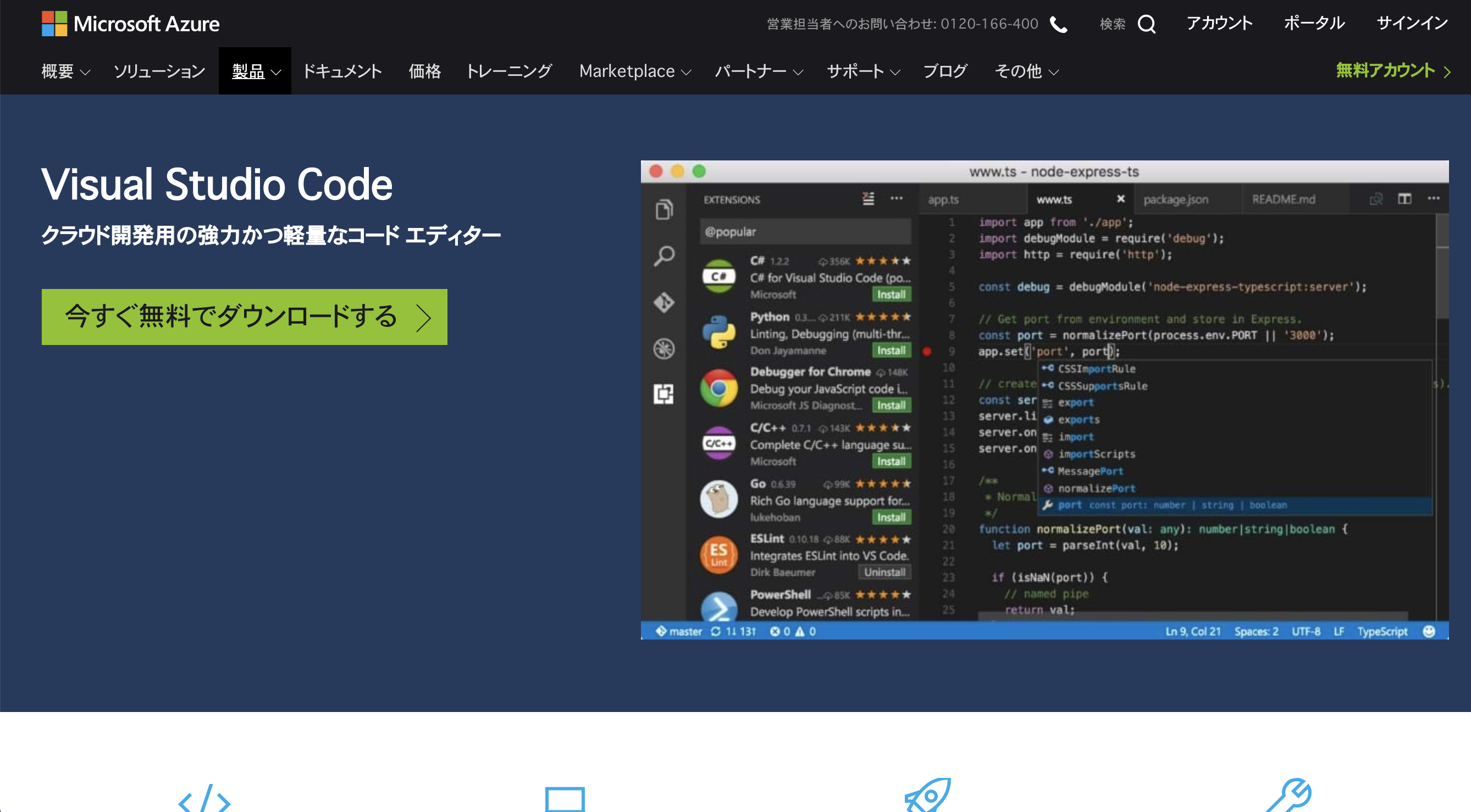Click the C# extension logo icon
Viewport: 1471px width, 812px height.
click(x=719, y=277)
